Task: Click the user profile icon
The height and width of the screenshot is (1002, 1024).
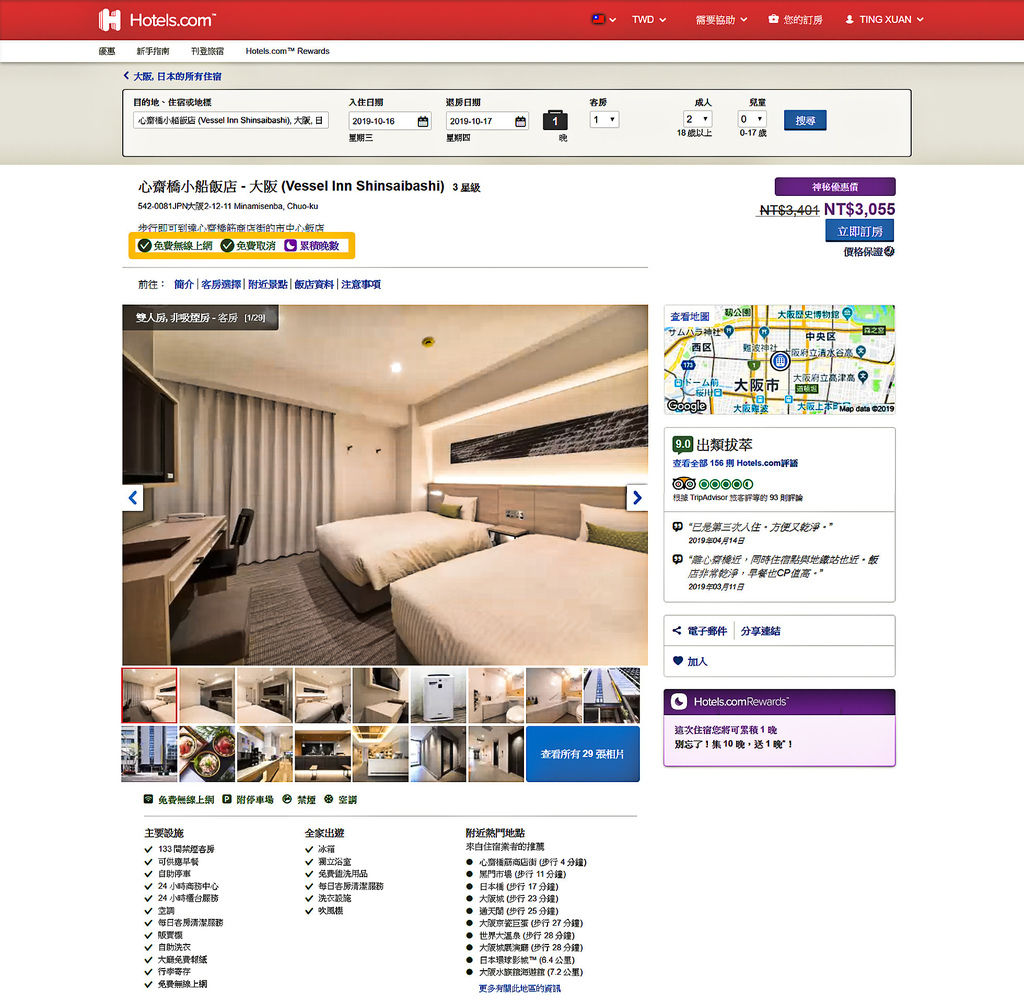Action: point(849,20)
